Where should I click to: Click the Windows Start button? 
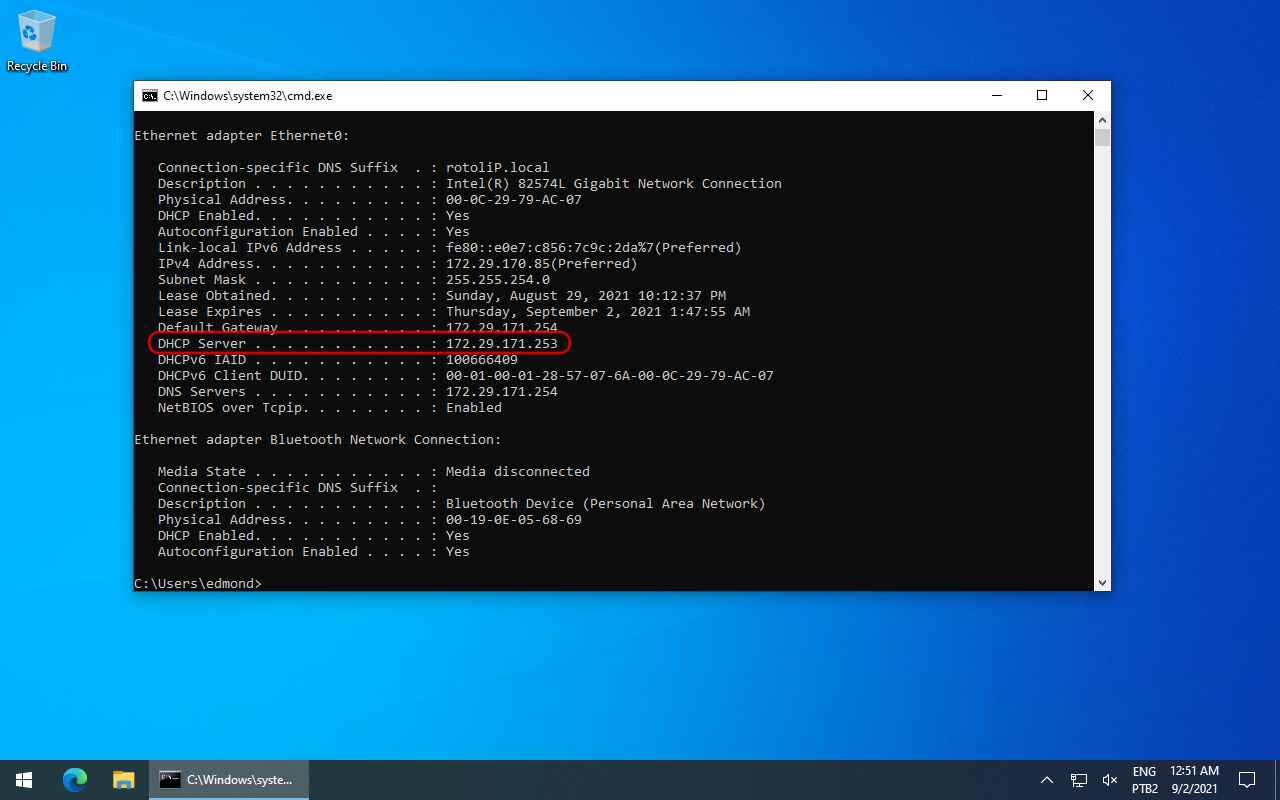[23, 780]
